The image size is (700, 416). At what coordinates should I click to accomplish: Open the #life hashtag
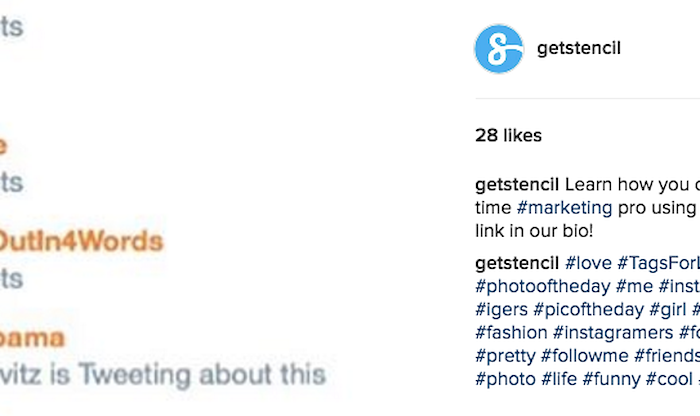click(559, 379)
